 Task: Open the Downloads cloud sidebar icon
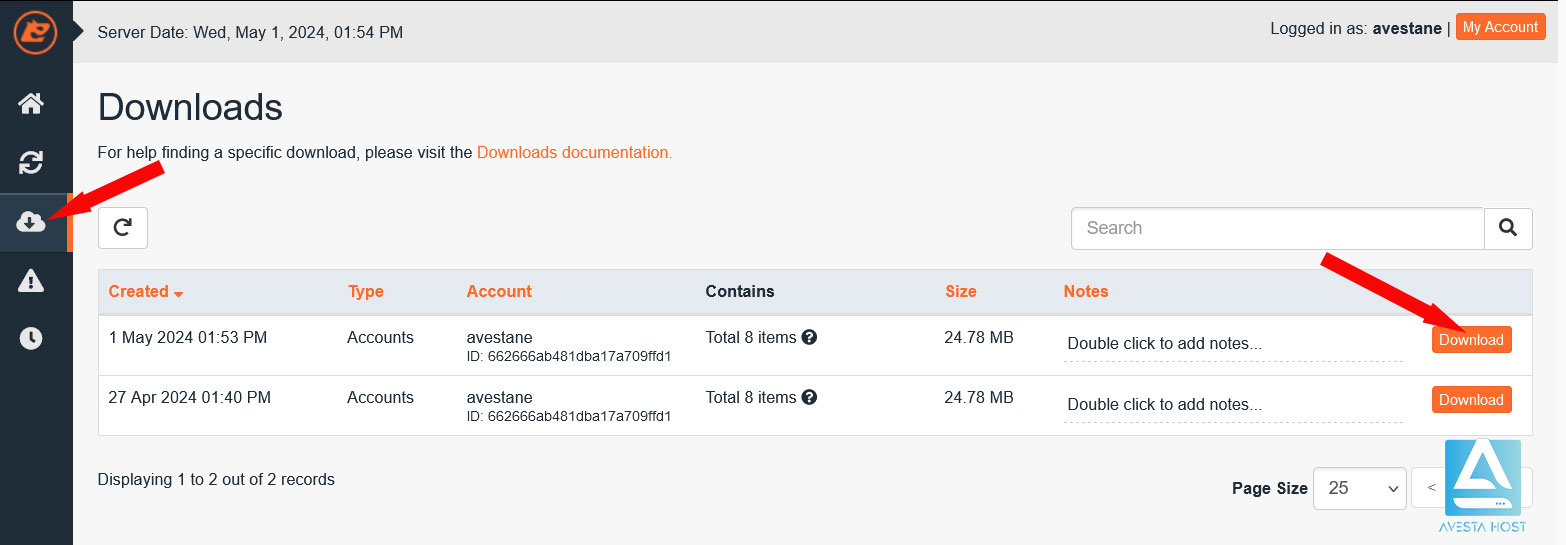pyautogui.click(x=31, y=222)
